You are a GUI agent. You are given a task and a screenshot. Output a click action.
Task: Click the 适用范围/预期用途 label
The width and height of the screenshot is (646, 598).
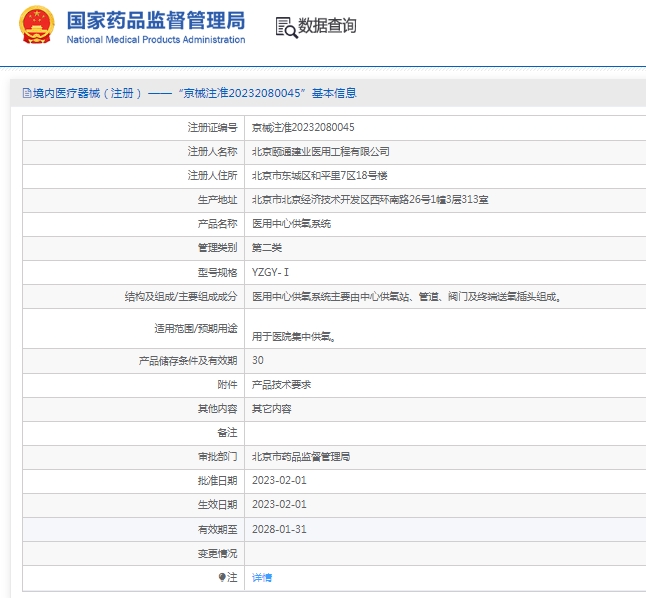pyautogui.click(x=196, y=328)
